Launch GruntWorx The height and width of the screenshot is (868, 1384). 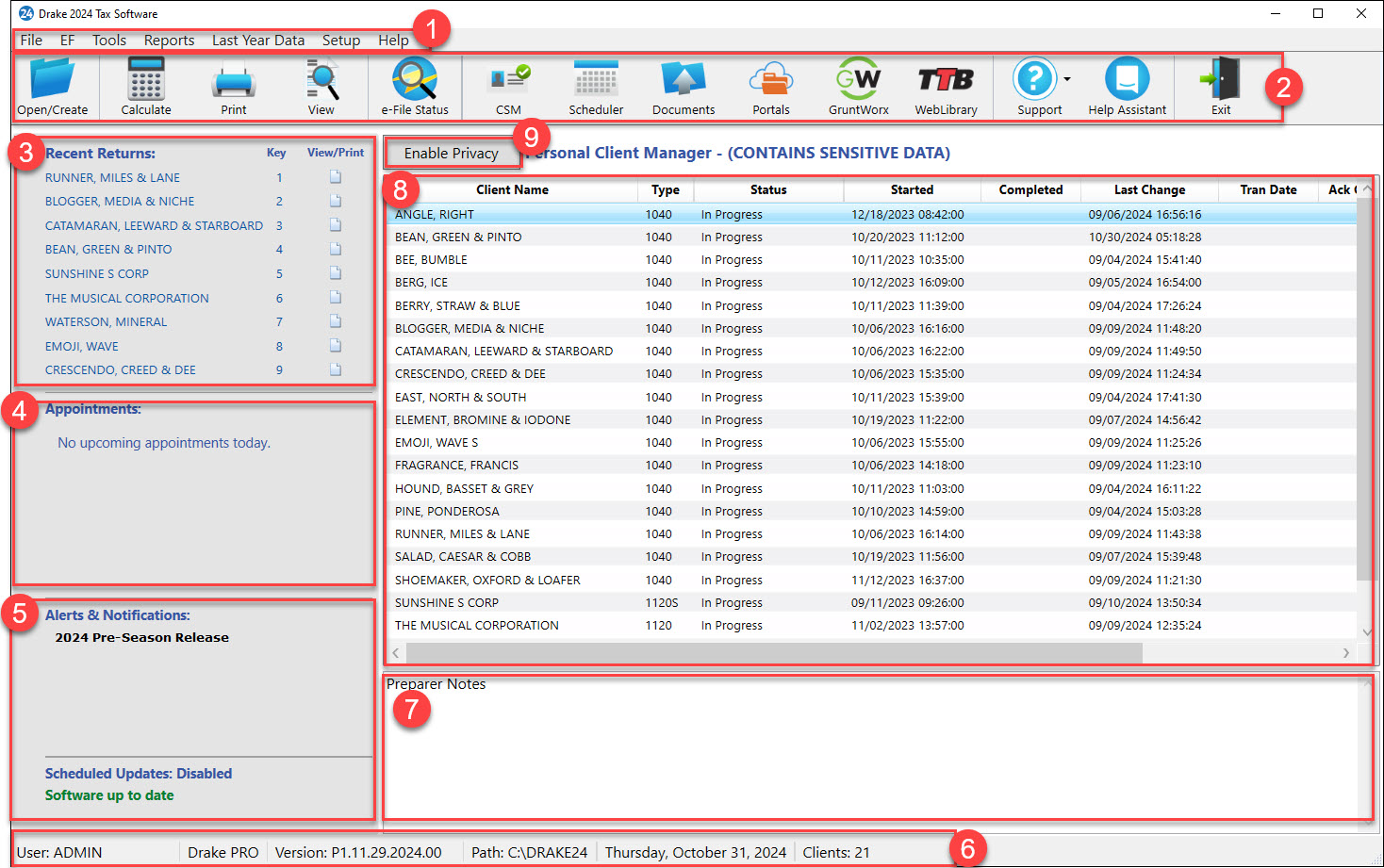(x=859, y=86)
